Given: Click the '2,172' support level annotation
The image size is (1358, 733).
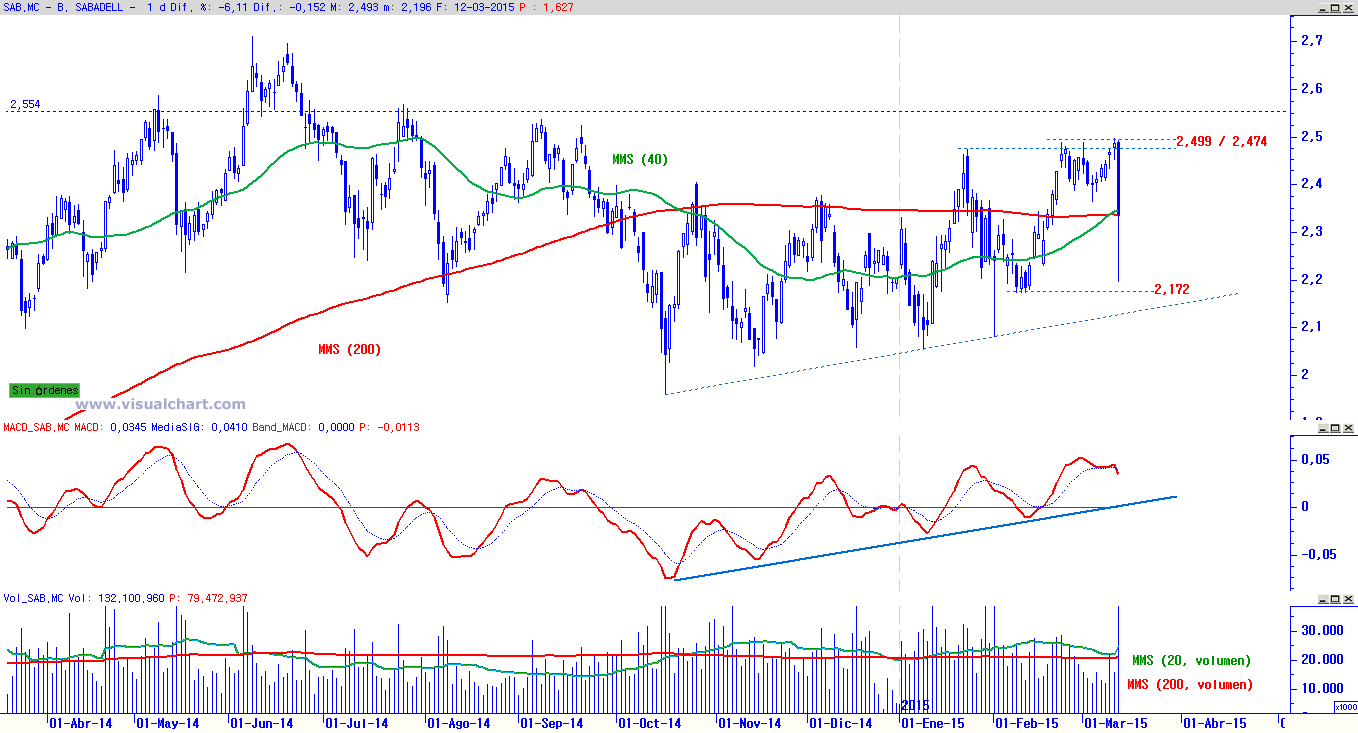Looking at the screenshot, I should [1171, 289].
